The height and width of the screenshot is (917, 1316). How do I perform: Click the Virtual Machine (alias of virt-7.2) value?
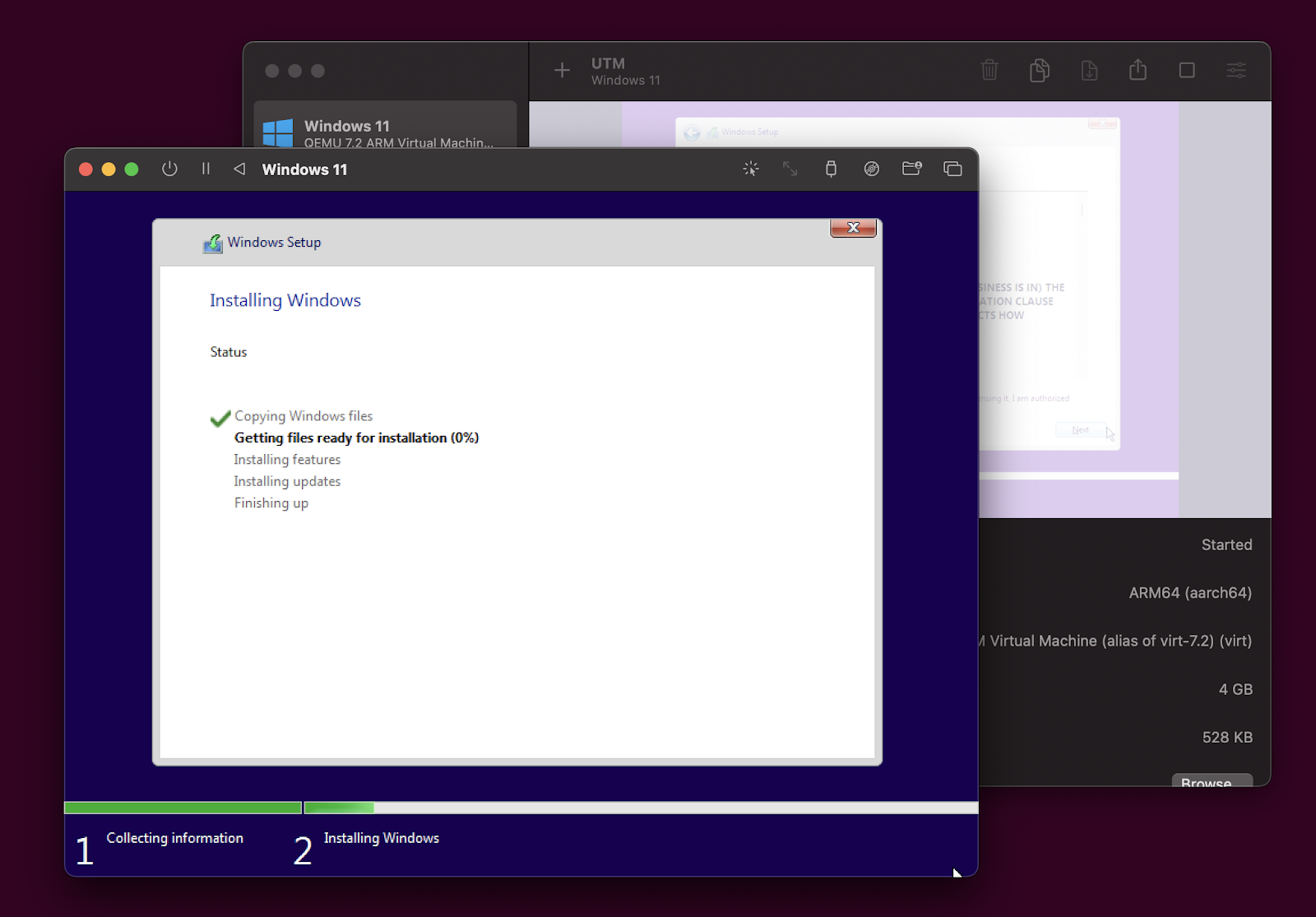tap(1115, 641)
